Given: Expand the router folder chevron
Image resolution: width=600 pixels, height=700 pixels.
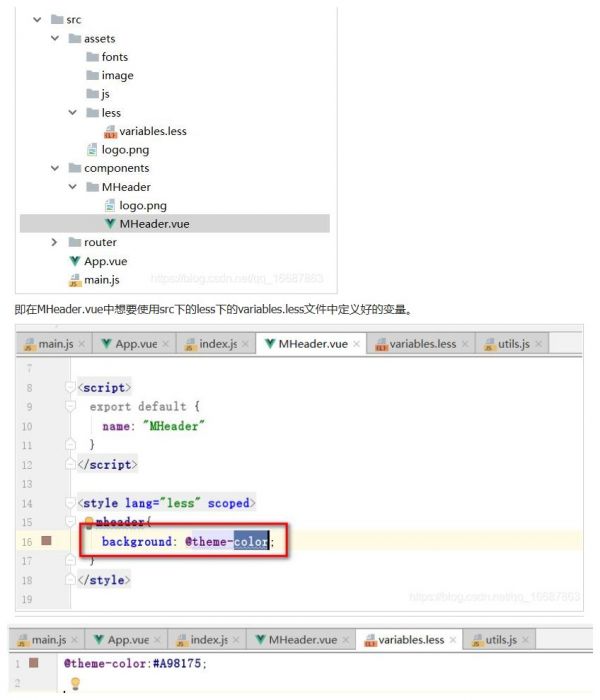Looking at the screenshot, I should point(54,242).
